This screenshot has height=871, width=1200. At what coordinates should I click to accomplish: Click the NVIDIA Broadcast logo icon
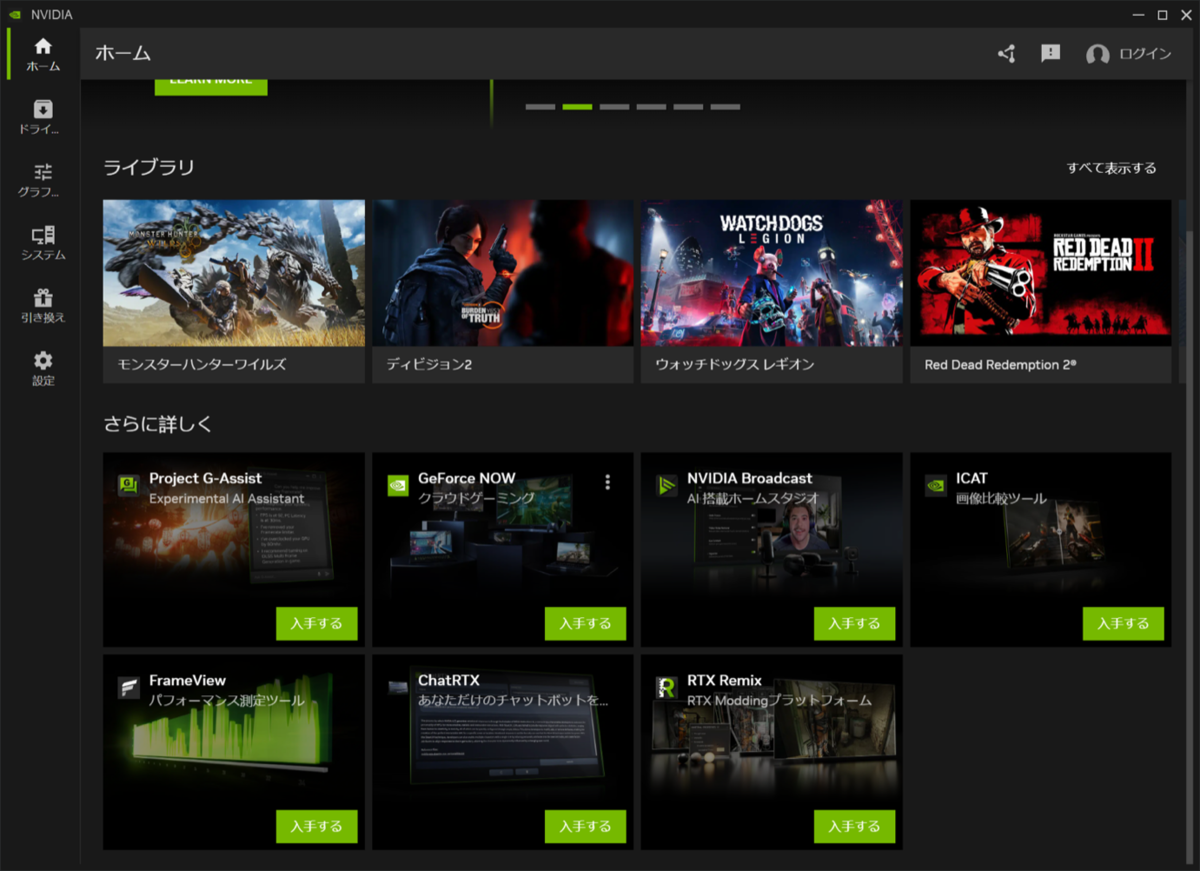[667, 486]
